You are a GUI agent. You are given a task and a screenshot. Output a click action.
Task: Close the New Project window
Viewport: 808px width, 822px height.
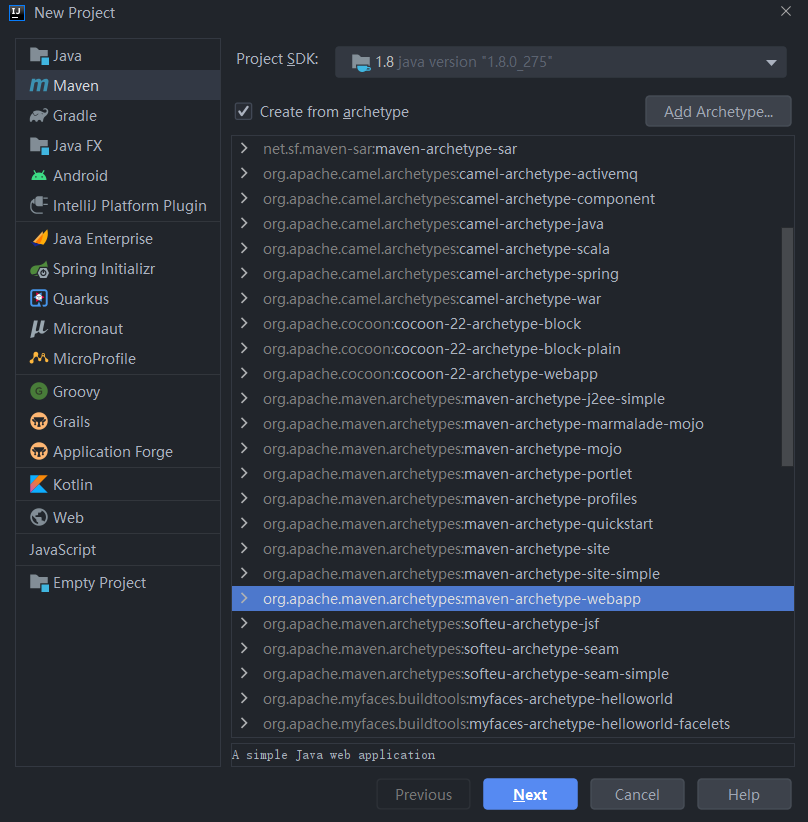coord(785,11)
